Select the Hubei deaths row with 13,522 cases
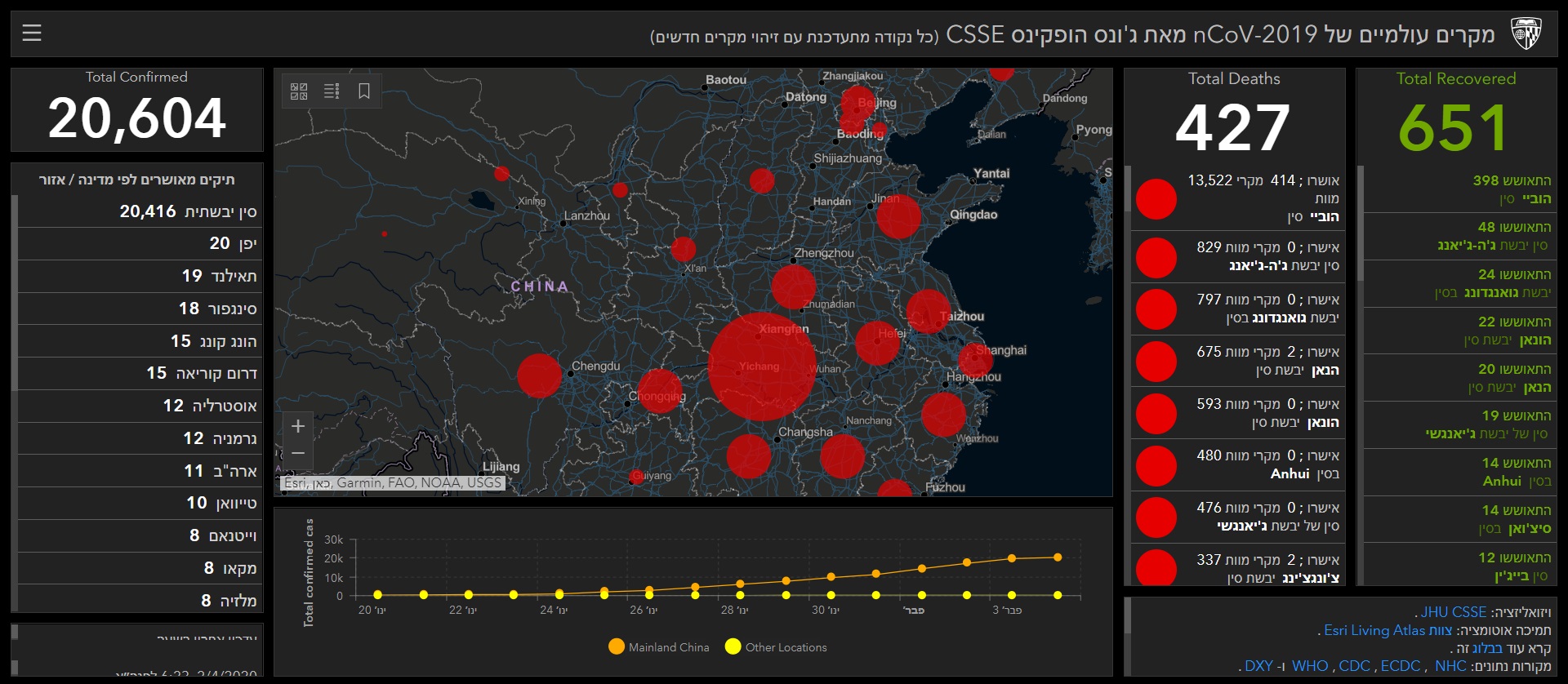Screen dimensions: 1568x684 (1236, 198)
